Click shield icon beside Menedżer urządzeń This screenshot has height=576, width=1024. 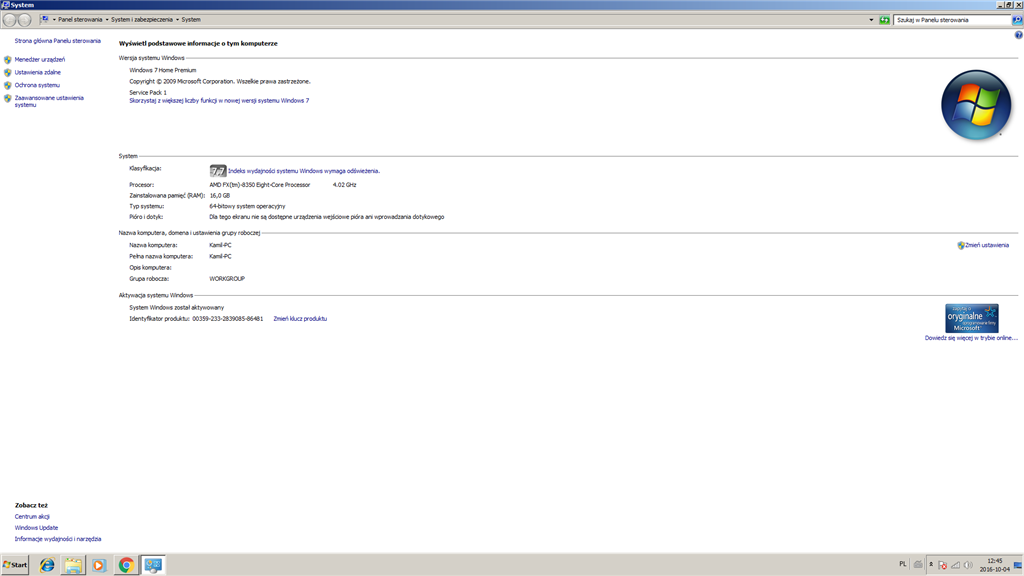[x=8, y=59]
